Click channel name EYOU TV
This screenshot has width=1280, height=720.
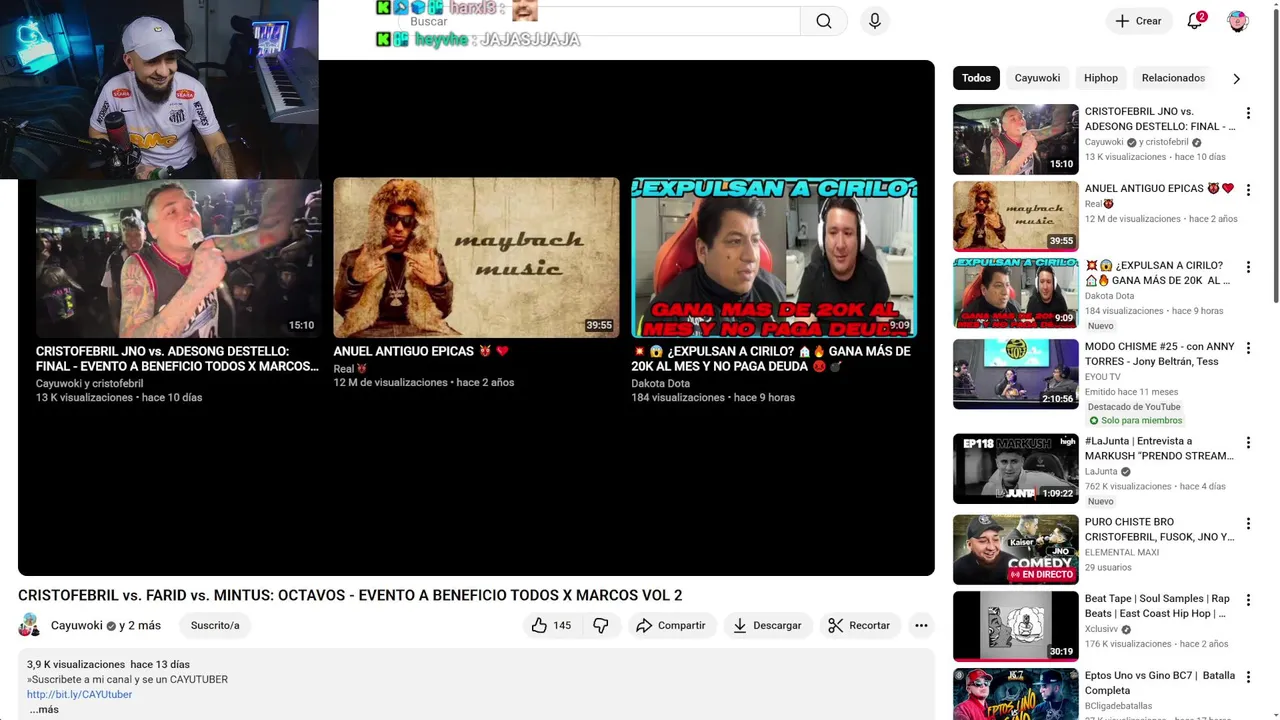click(1102, 377)
